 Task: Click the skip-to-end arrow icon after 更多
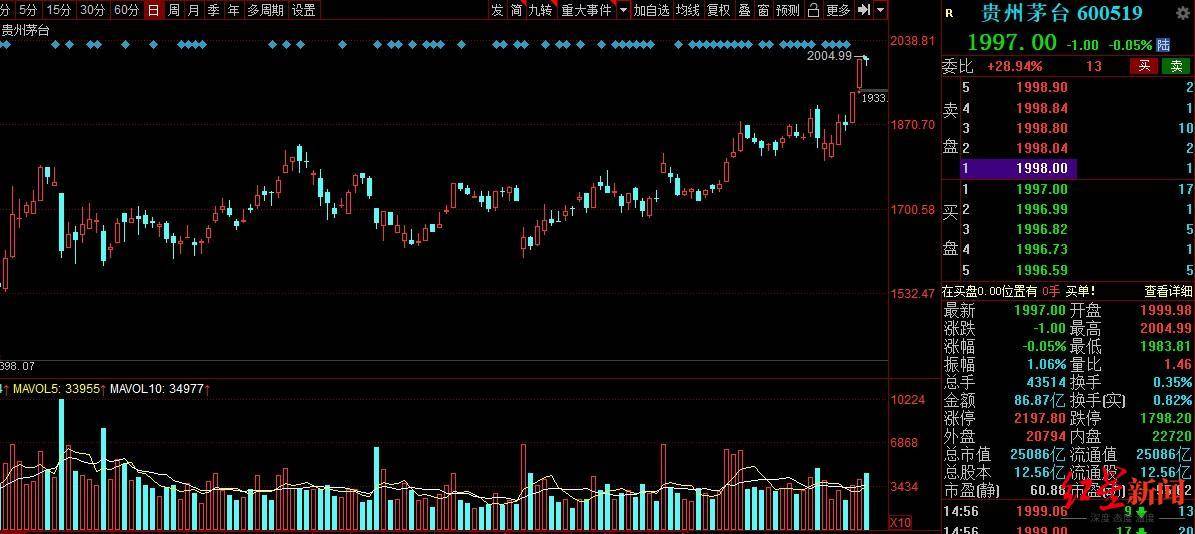point(863,10)
